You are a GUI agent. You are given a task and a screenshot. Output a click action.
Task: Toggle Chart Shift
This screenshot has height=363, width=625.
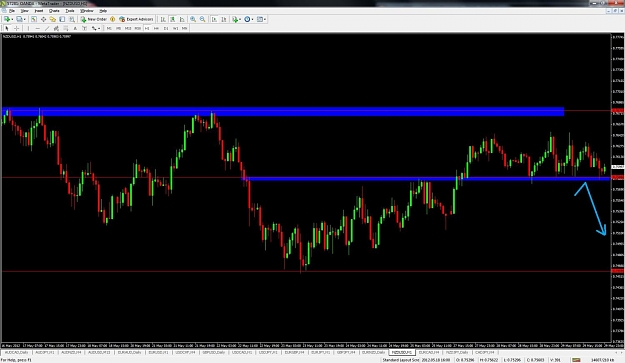point(224,19)
